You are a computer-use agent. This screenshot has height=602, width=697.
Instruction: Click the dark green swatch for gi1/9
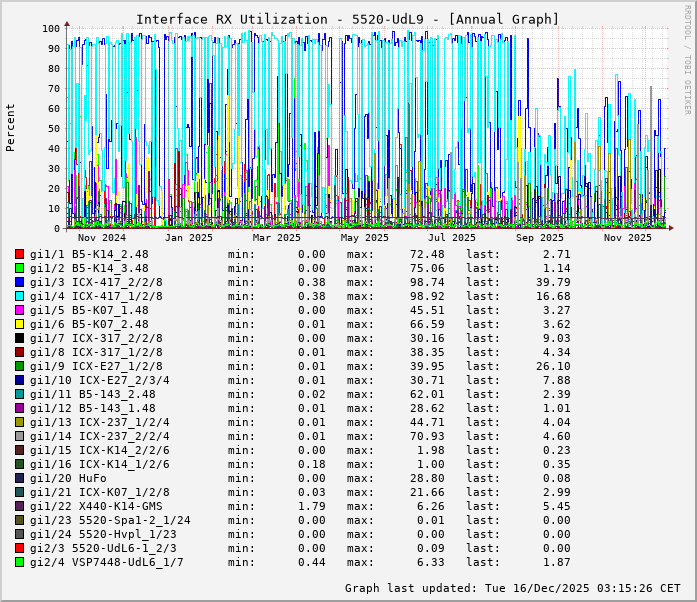(19, 366)
